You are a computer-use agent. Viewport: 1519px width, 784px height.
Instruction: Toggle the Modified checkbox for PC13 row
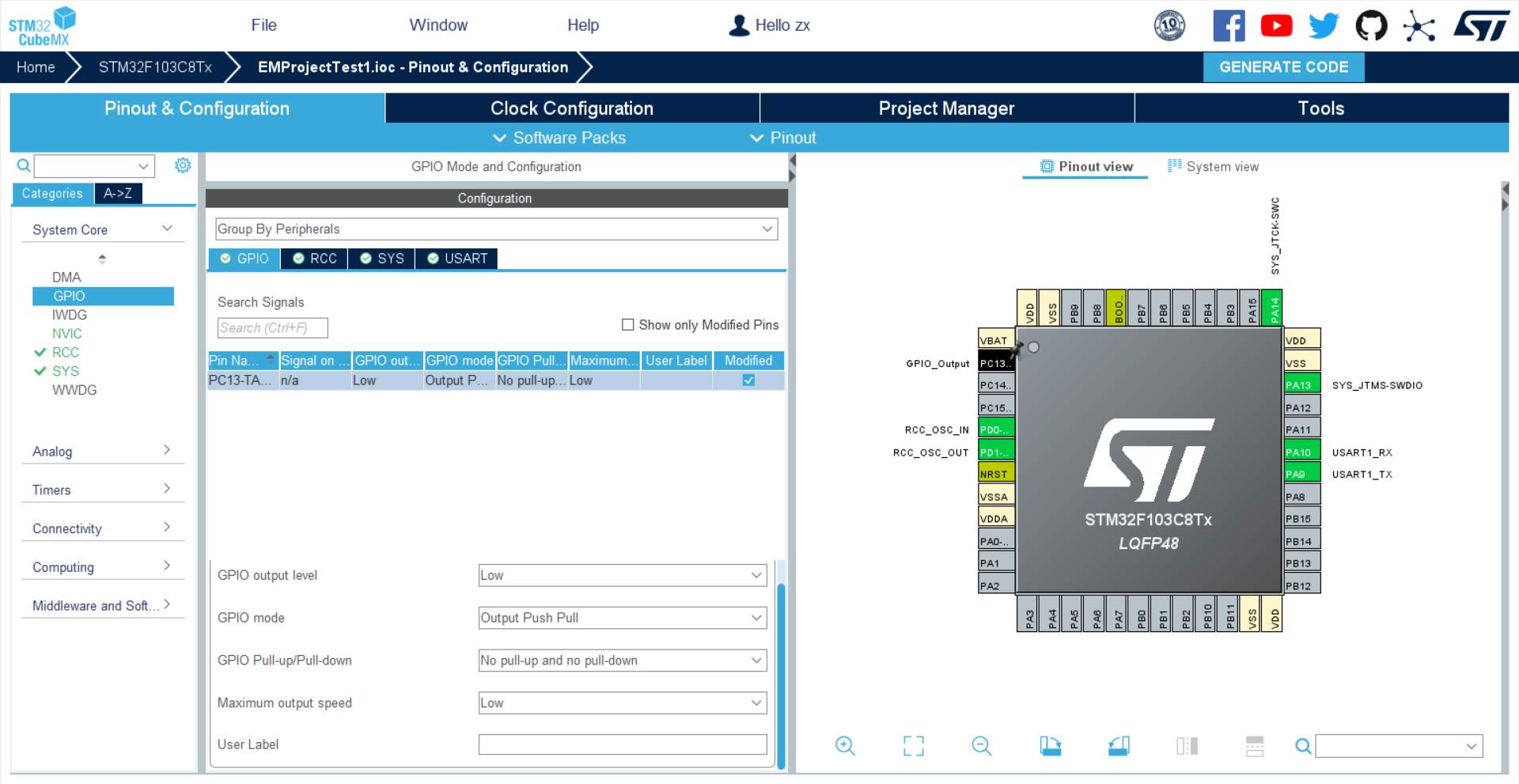click(748, 380)
